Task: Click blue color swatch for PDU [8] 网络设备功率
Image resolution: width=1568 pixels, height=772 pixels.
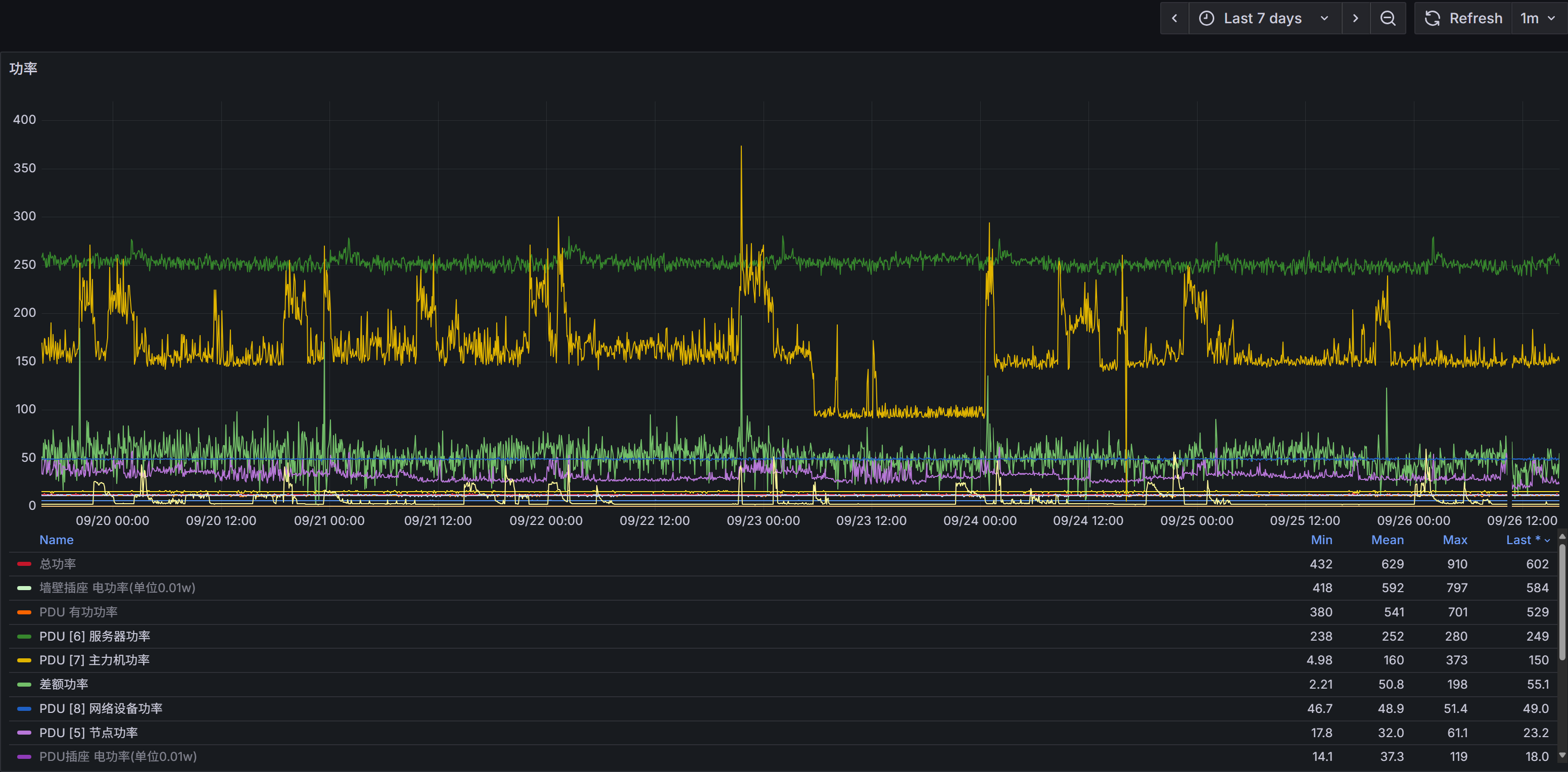Action: tap(24, 709)
